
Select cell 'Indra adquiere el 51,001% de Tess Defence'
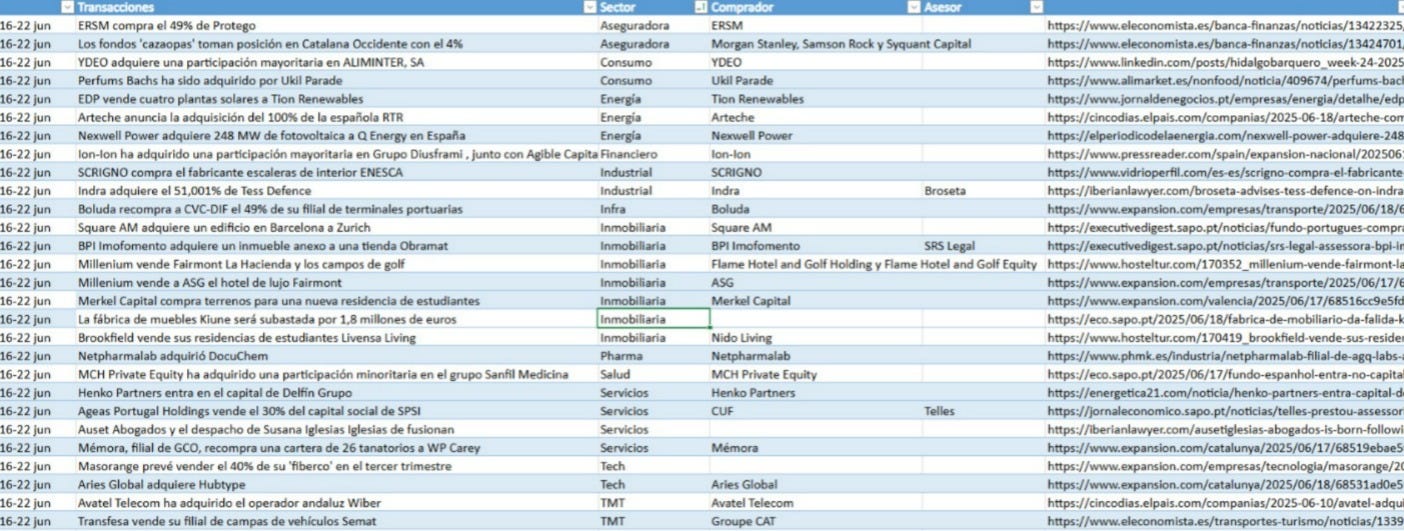pos(336,191)
